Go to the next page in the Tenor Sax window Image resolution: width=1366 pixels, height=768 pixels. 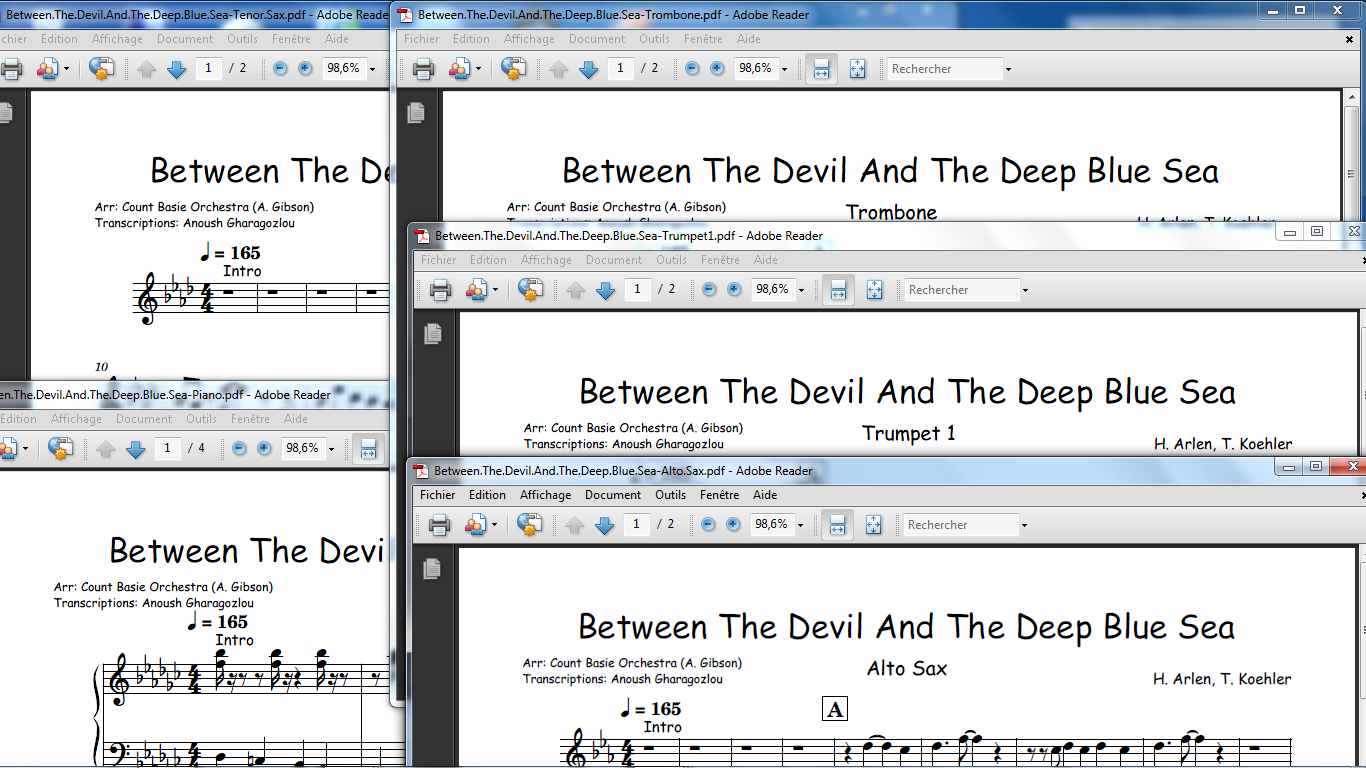click(x=176, y=69)
